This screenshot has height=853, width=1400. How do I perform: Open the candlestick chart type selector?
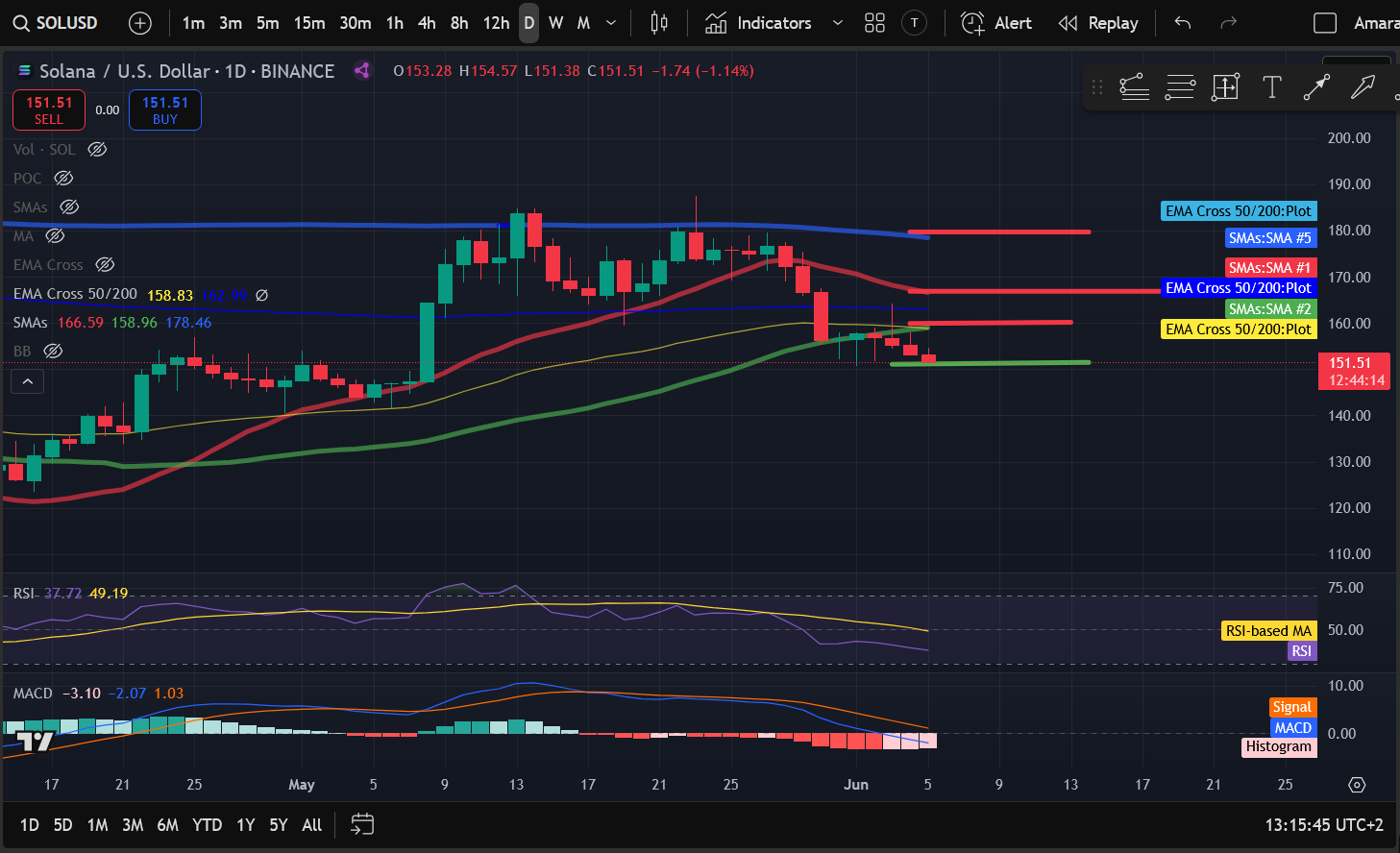(659, 23)
